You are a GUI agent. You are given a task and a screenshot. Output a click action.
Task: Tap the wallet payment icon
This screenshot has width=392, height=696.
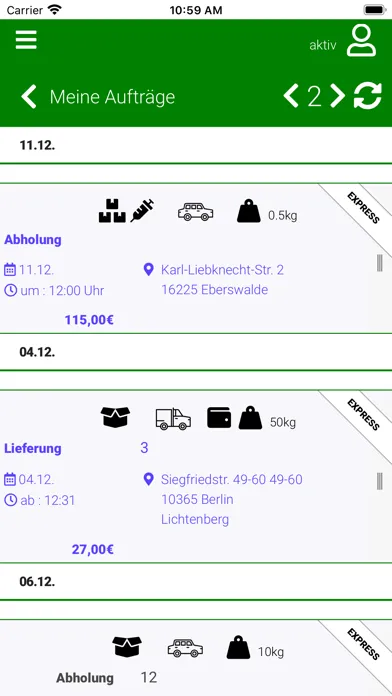point(219,418)
